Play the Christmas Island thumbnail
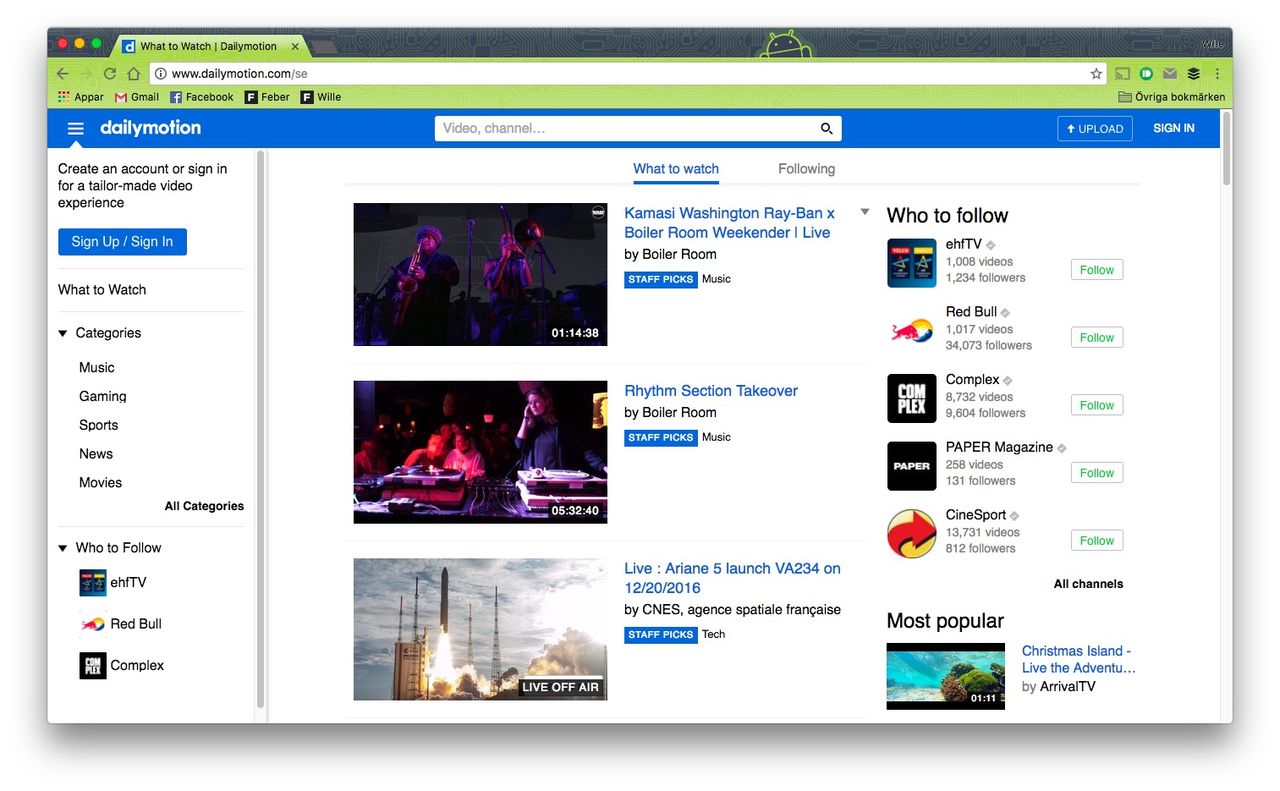Viewport: 1280px width, 791px height. pos(945,676)
